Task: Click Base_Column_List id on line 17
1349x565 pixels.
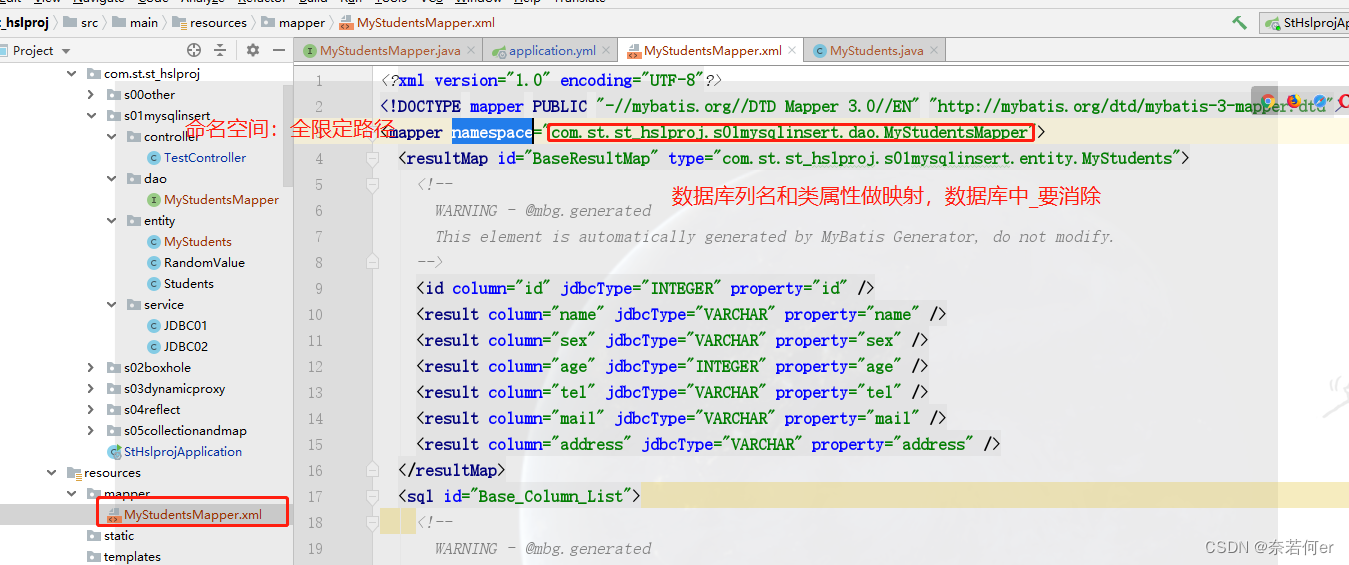Action: click(x=550, y=496)
